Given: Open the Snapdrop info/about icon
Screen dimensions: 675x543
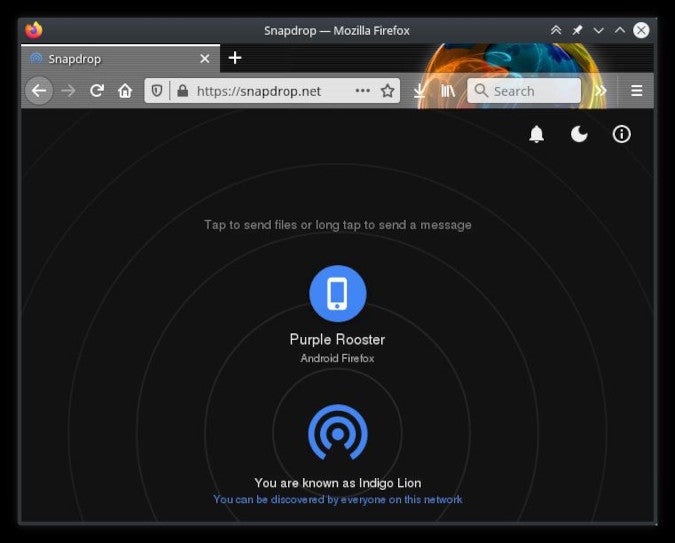Looking at the screenshot, I should [x=622, y=134].
